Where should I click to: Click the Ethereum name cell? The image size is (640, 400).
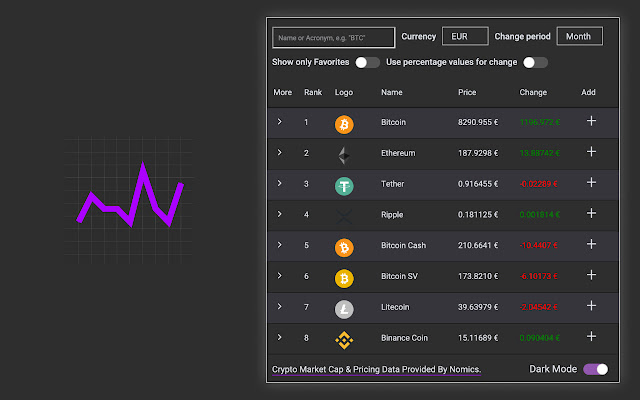[x=398, y=153]
